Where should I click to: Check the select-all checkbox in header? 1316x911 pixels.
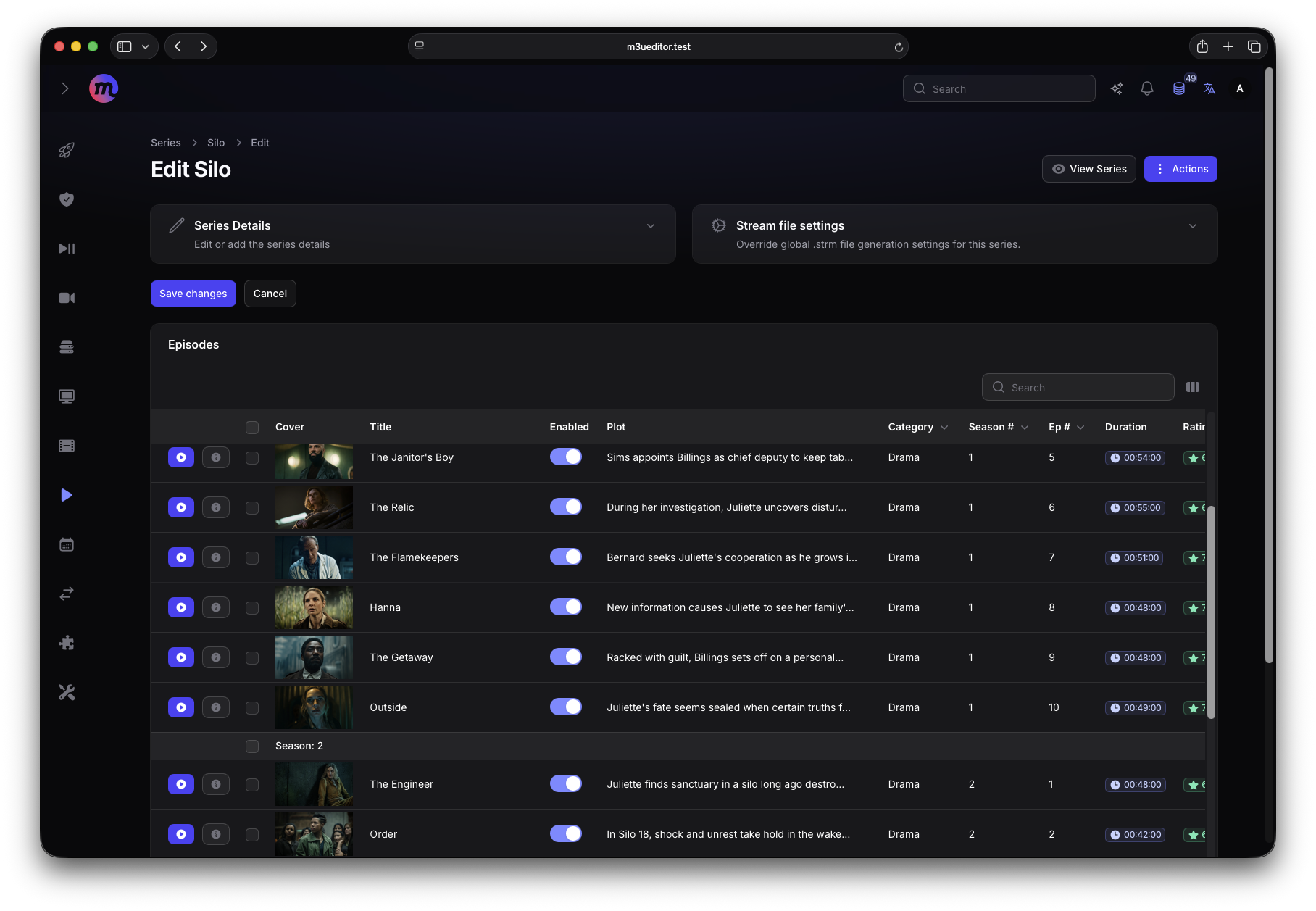pos(252,428)
